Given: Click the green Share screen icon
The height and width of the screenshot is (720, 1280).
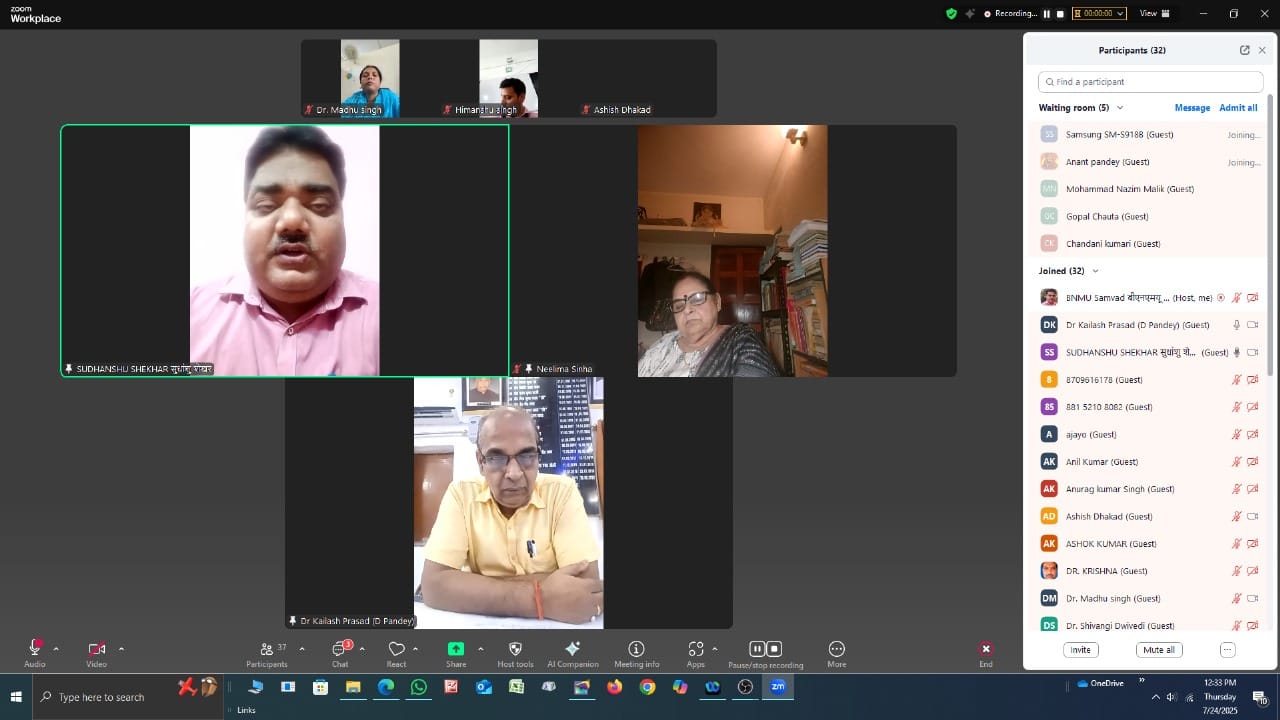Looking at the screenshot, I should click(456, 650).
